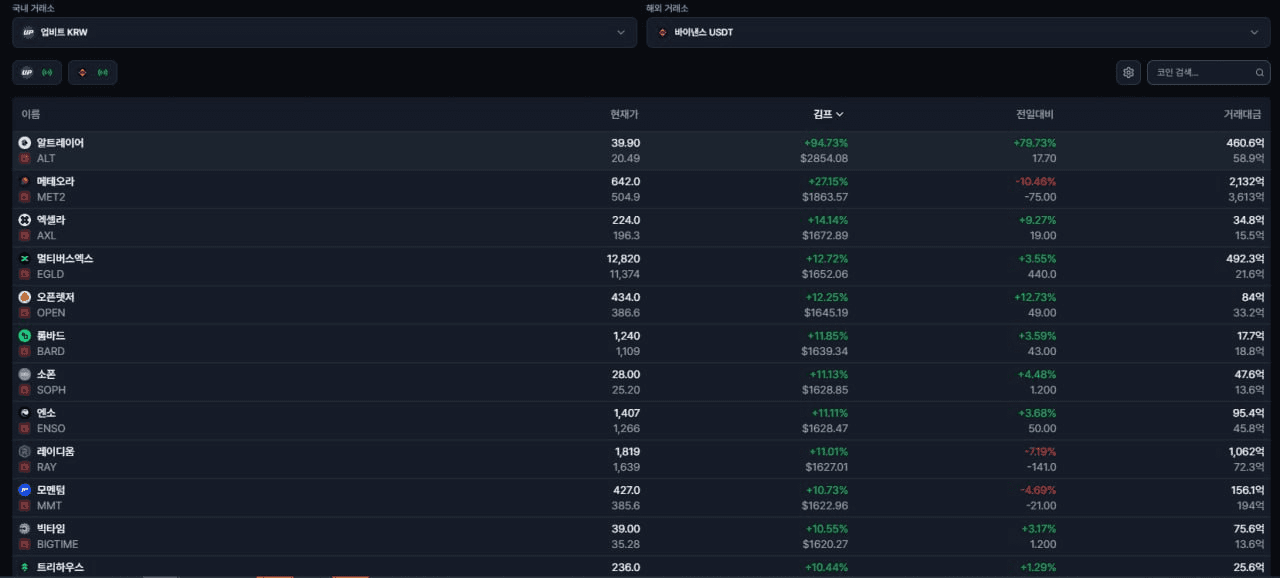
Task: Sort by the 김프 column header
Action: [x=827, y=115]
